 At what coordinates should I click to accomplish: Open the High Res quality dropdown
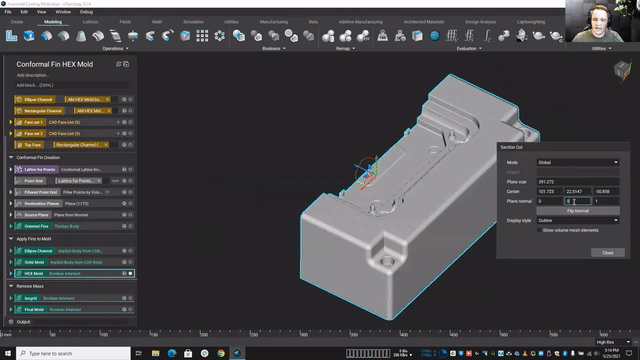tap(612, 342)
